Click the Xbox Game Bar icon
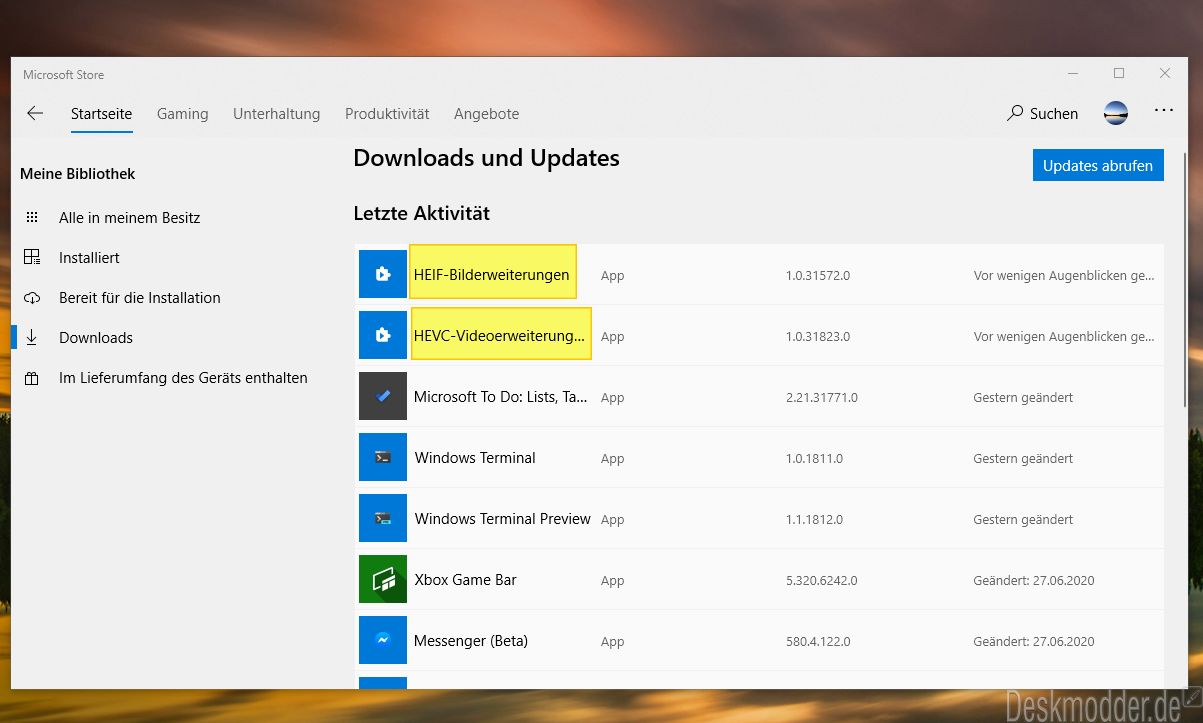 point(383,579)
